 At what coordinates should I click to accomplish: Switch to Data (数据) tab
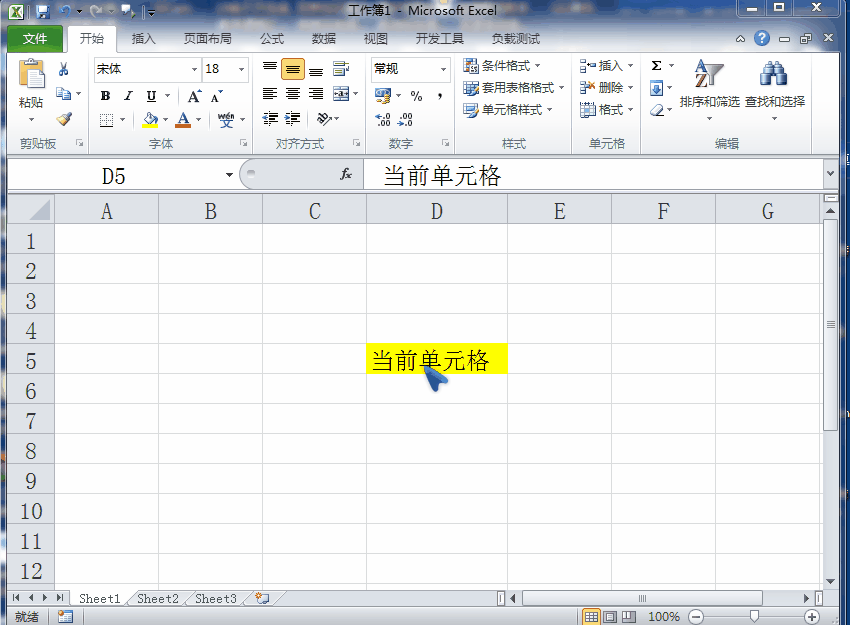click(x=324, y=38)
